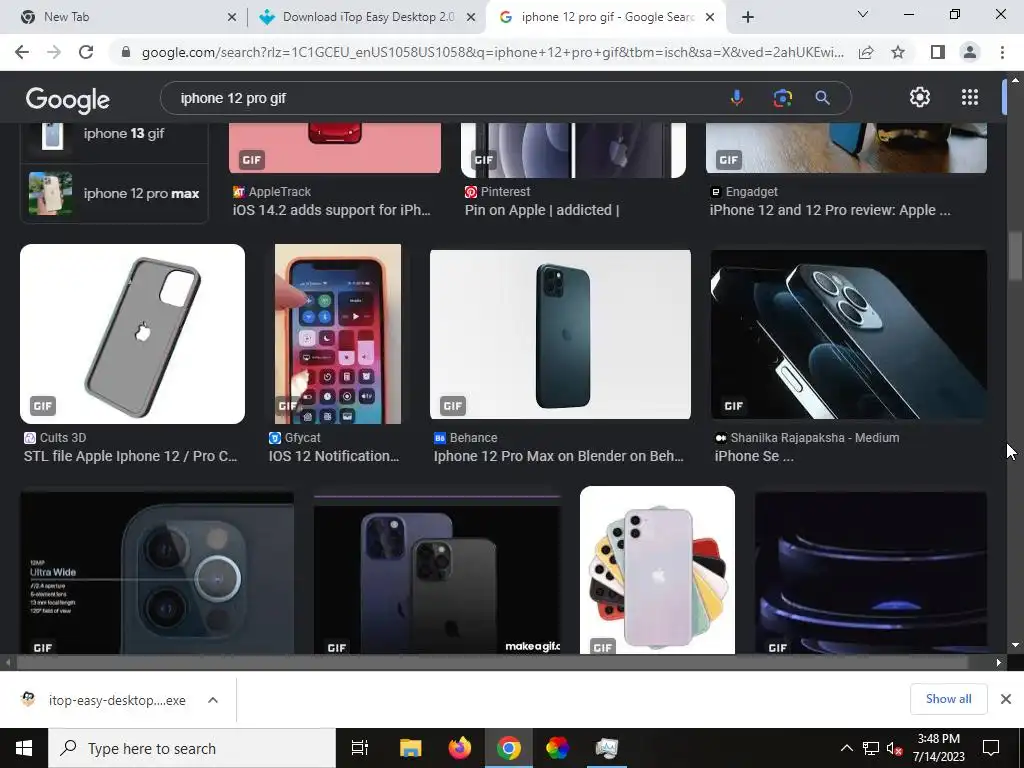Open the Ultra Wide camera GIF thumbnail
Screen dimensions: 1024x768
point(157,573)
